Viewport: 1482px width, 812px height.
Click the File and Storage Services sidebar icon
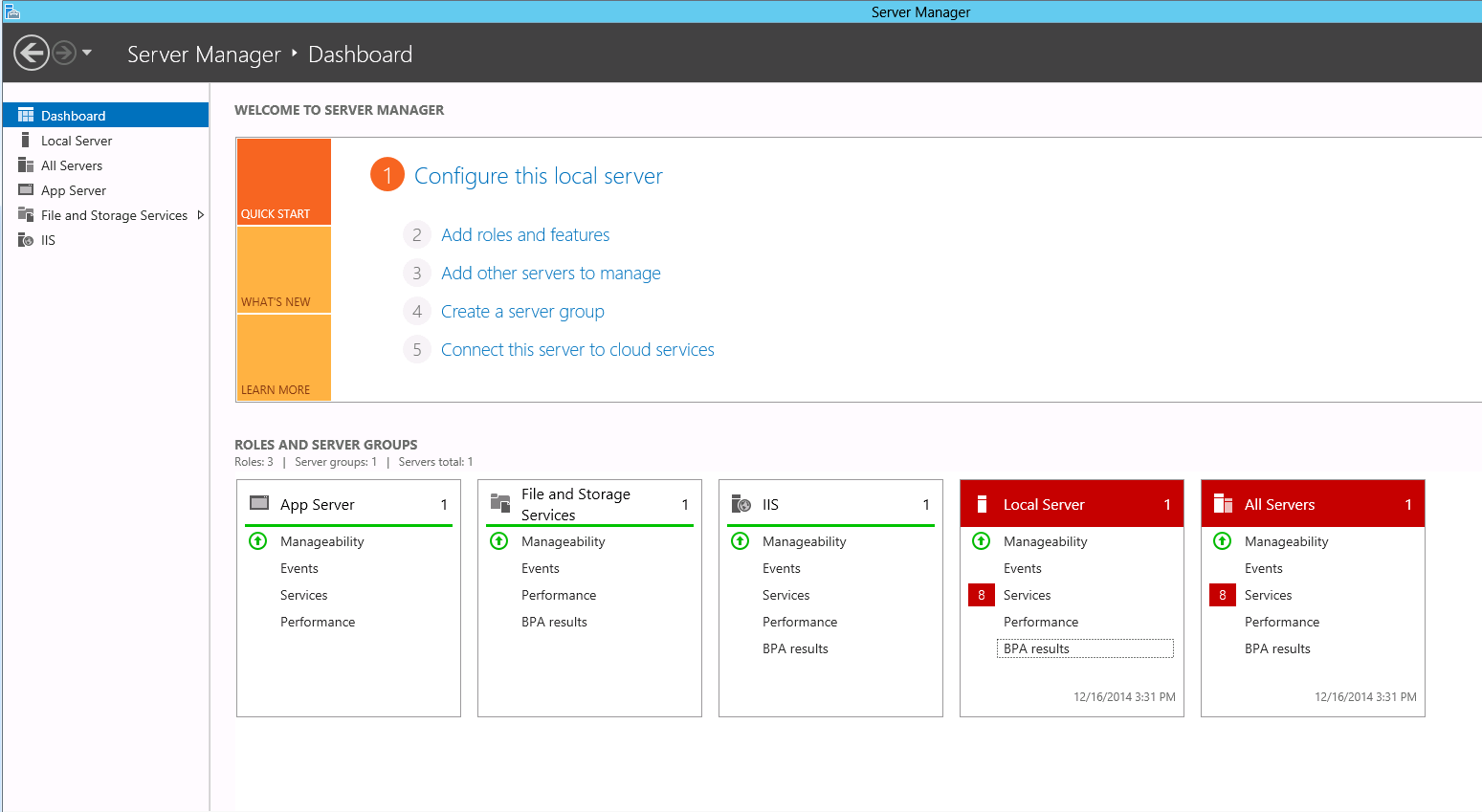pyautogui.click(x=26, y=214)
